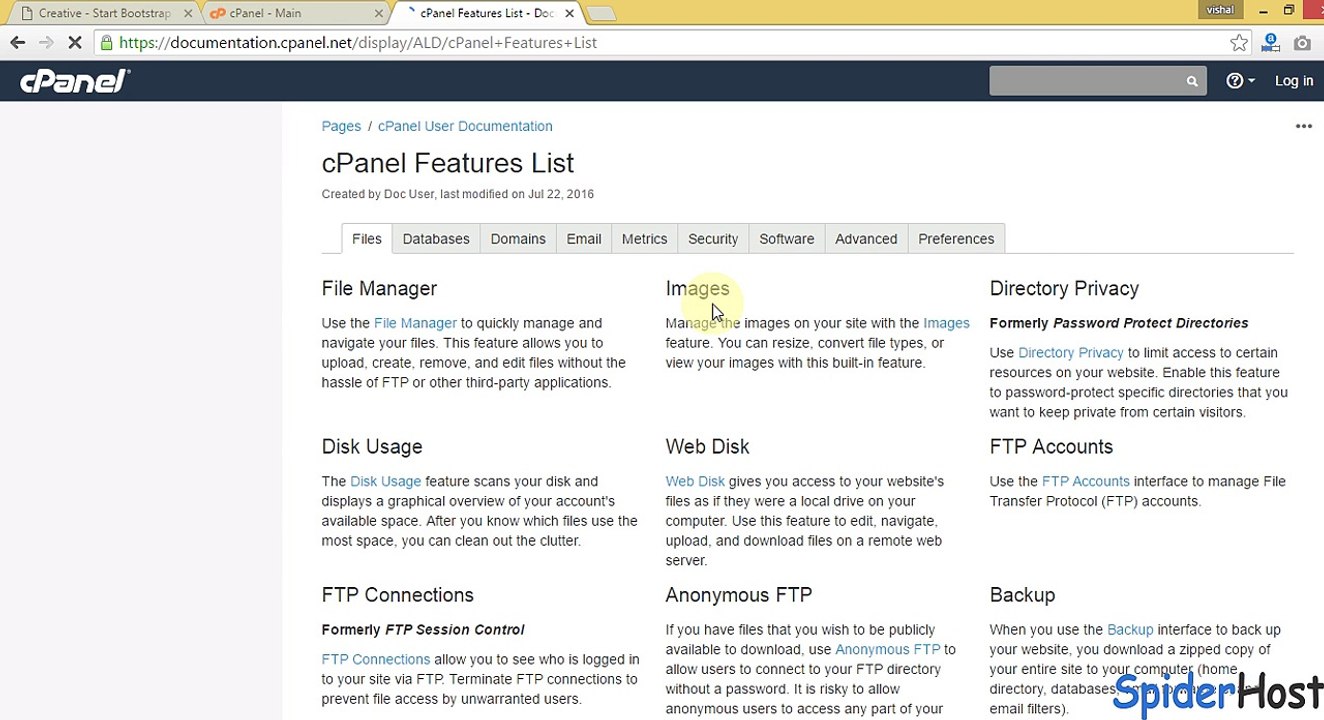The height and width of the screenshot is (720, 1324).
Task: Click the search magnifier icon
Action: coord(1192,81)
